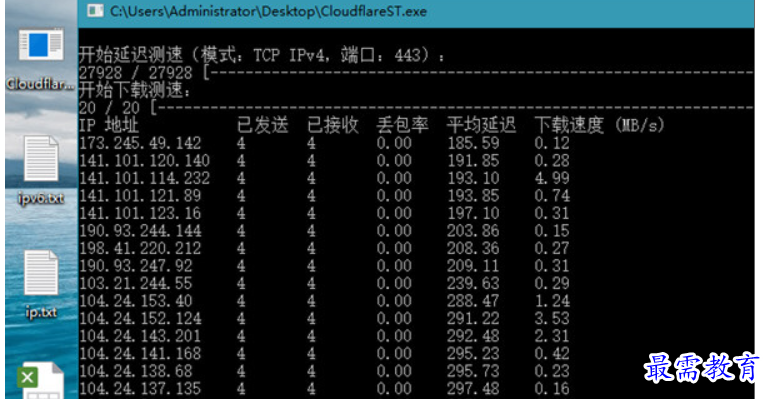The height and width of the screenshot is (399, 768).
Task: Click the '开始下载测速' line
Action: (135, 90)
